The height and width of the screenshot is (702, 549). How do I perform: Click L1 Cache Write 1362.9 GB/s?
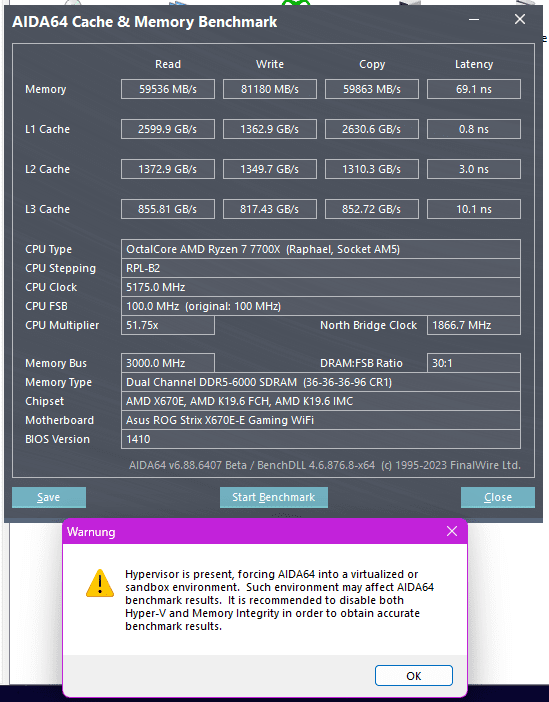click(270, 129)
